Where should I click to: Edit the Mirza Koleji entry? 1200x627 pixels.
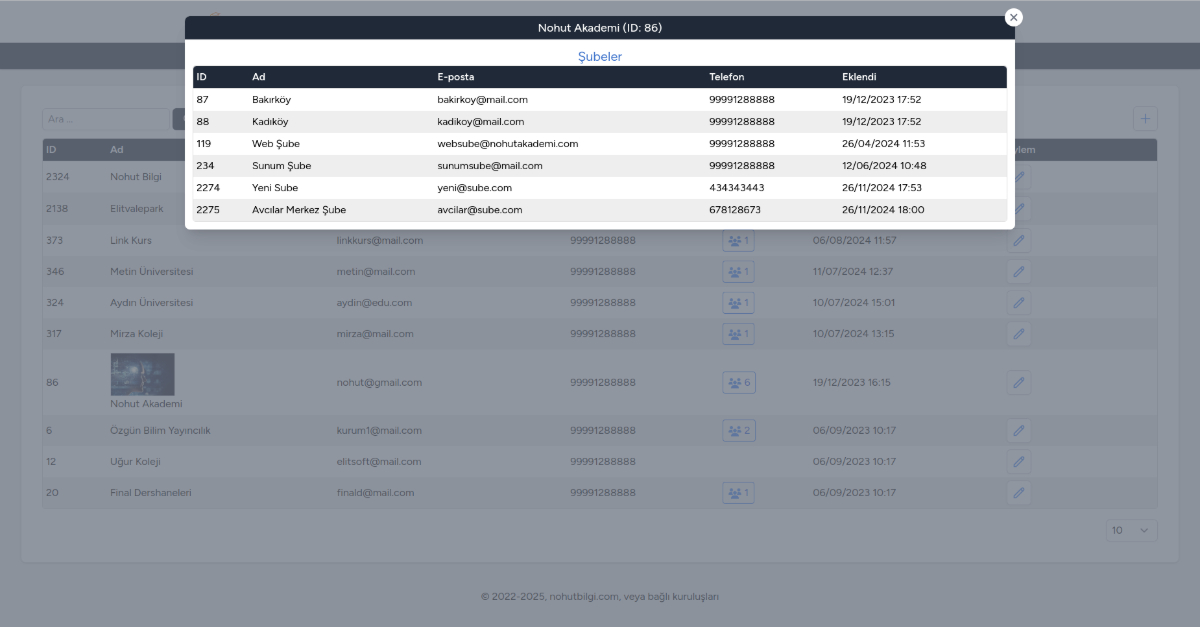(x=1018, y=333)
